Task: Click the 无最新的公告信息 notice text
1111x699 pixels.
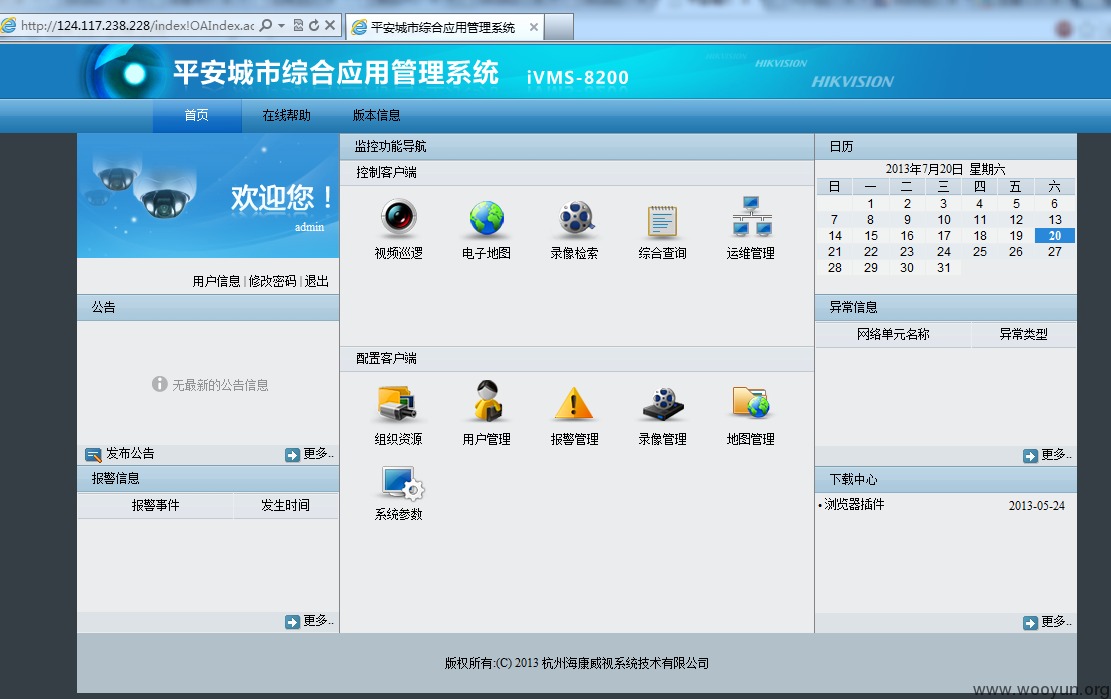Action: [220, 385]
